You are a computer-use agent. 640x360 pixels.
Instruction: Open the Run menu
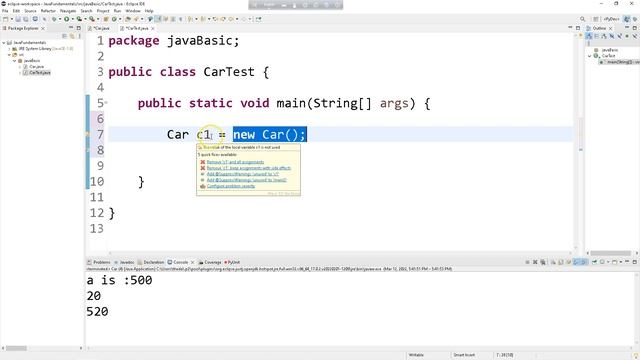[x=117, y=11]
